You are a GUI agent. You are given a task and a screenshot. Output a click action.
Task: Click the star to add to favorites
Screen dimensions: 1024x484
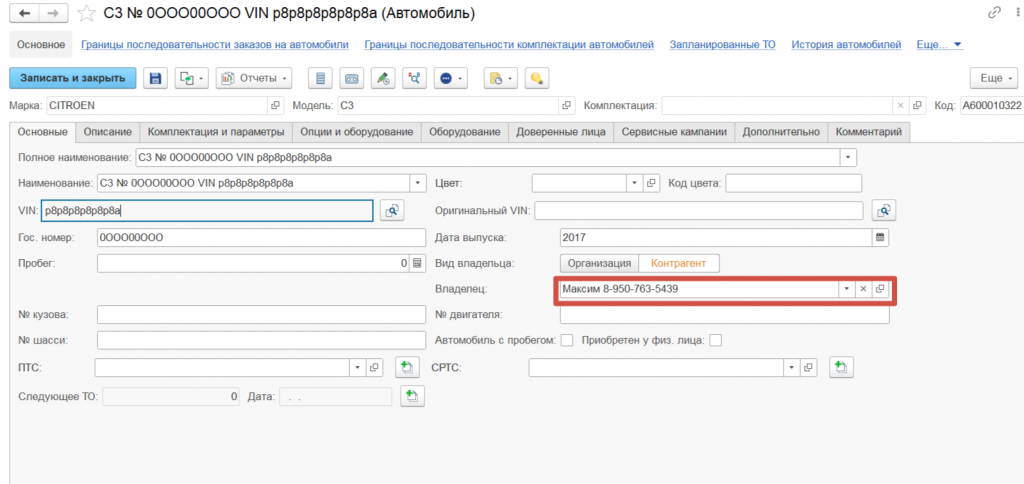(x=88, y=14)
